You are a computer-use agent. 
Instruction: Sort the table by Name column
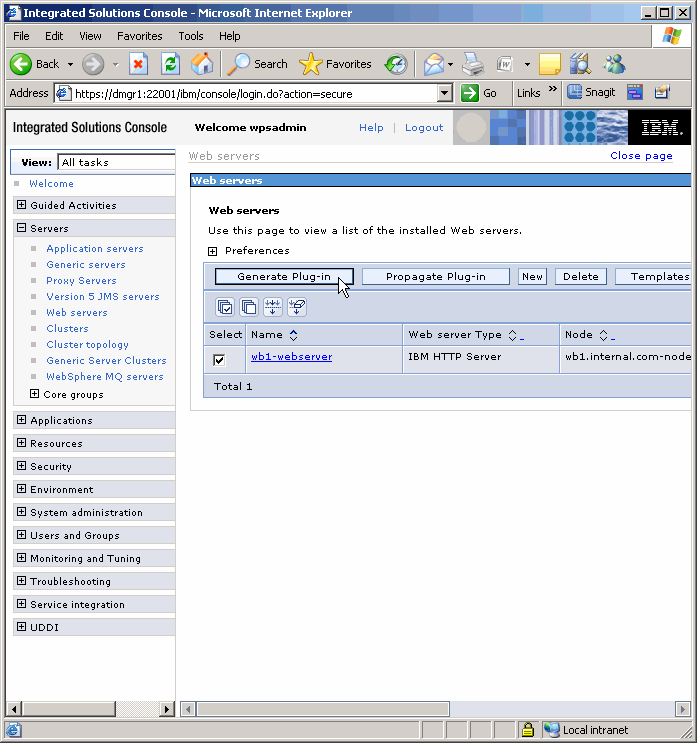(x=293, y=335)
